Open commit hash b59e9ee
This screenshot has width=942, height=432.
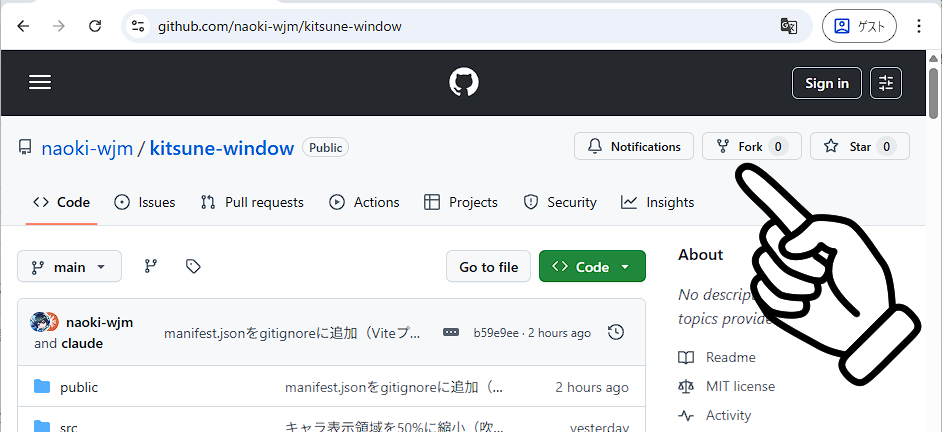coord(496,333)
